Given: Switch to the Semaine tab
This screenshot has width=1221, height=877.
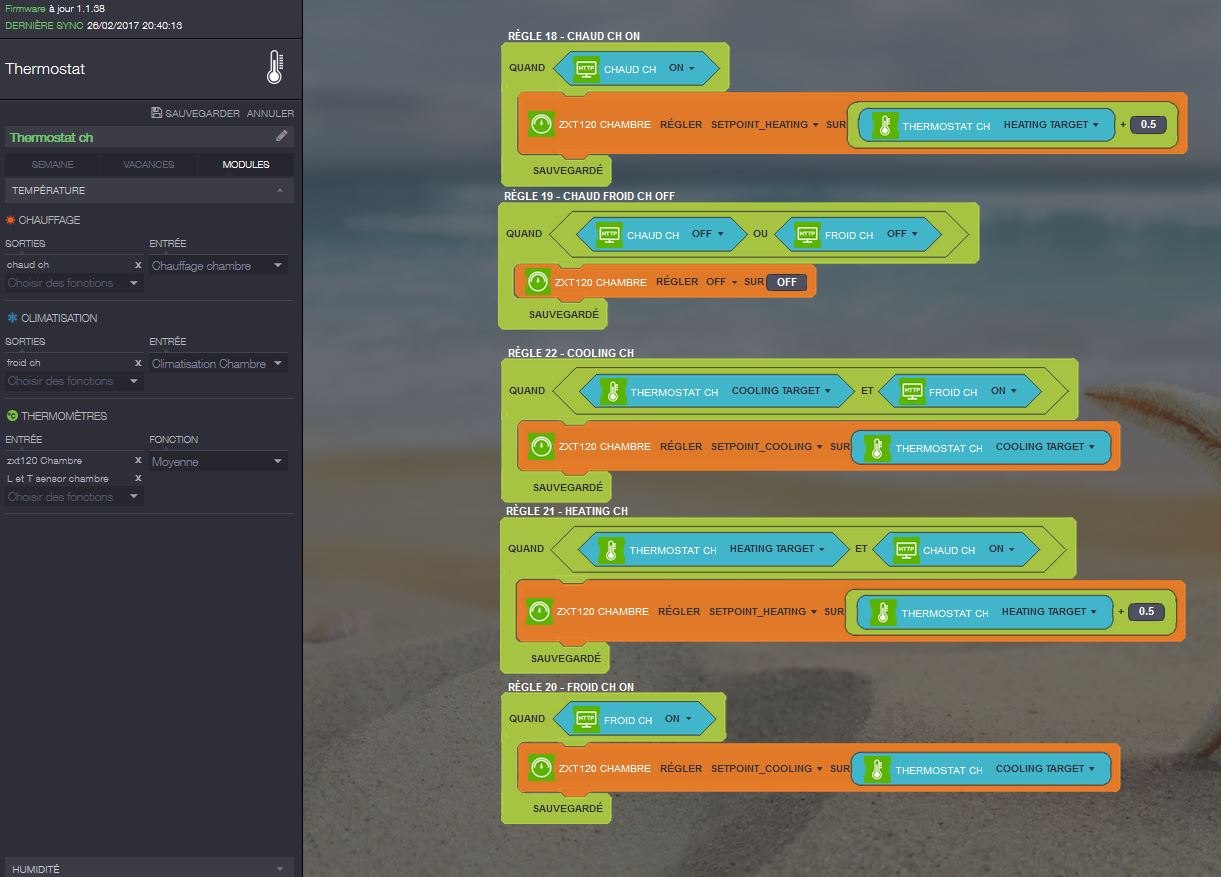Looking at the screenshot, I should tap(52, 164).
